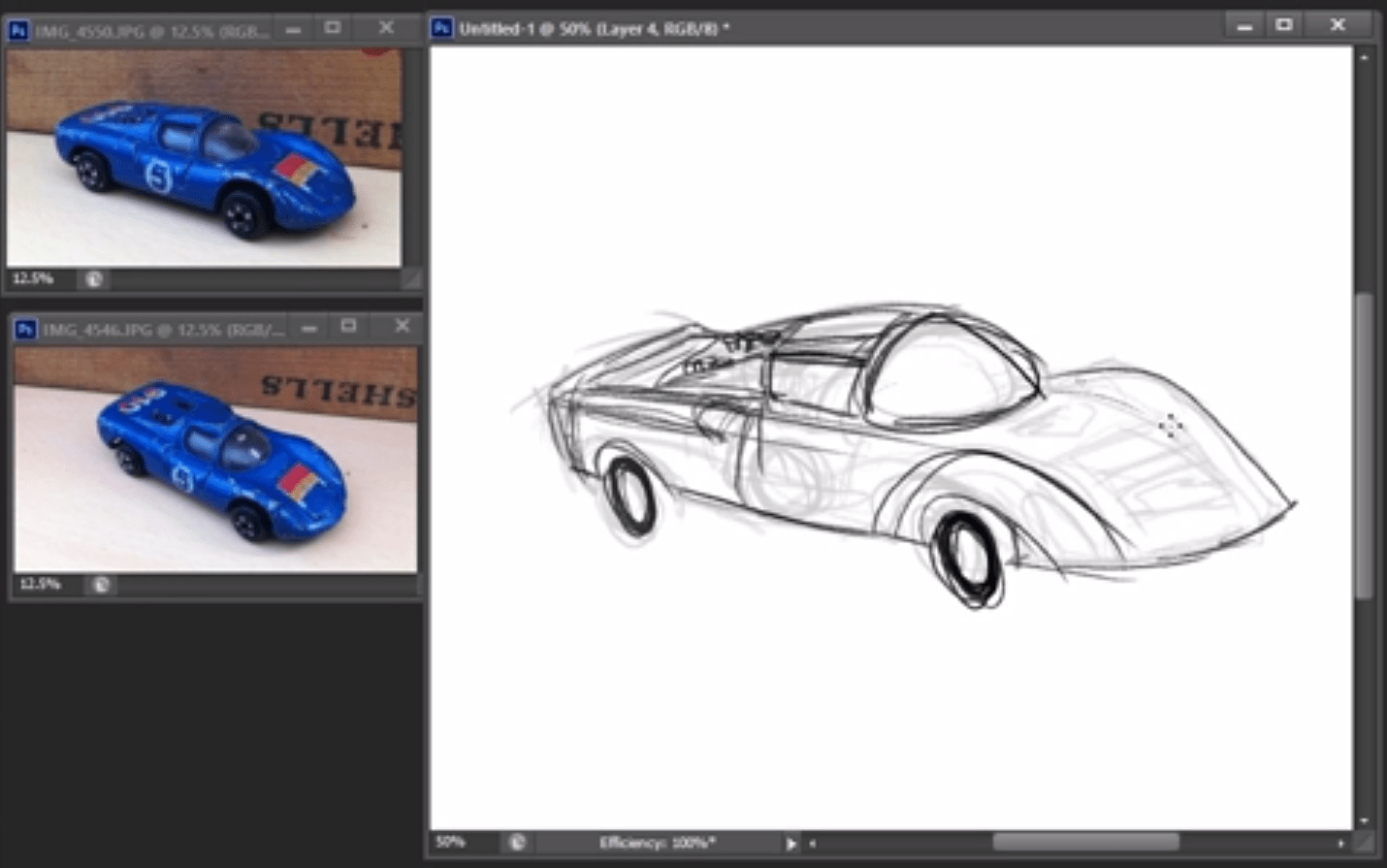The width and height of the screenshot is (1387, 868).
Task: Click the horizontal scrollbar thumb of Untitled-1
Action: 1086,842
